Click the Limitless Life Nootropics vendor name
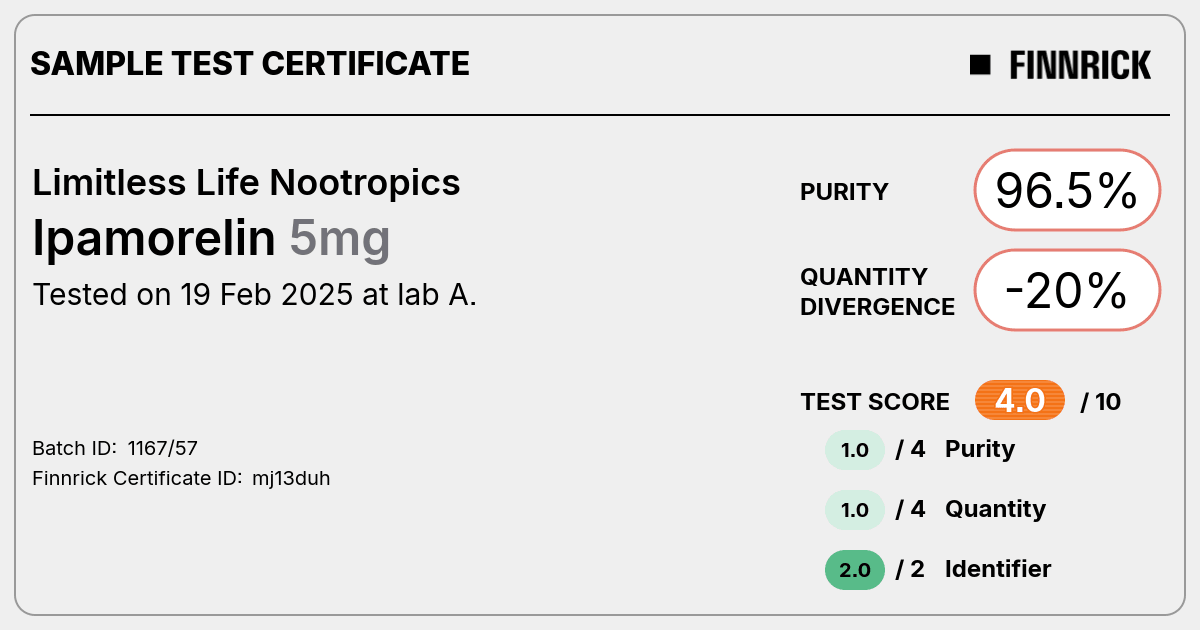1200x630 pixels. (x=246, y=183)
